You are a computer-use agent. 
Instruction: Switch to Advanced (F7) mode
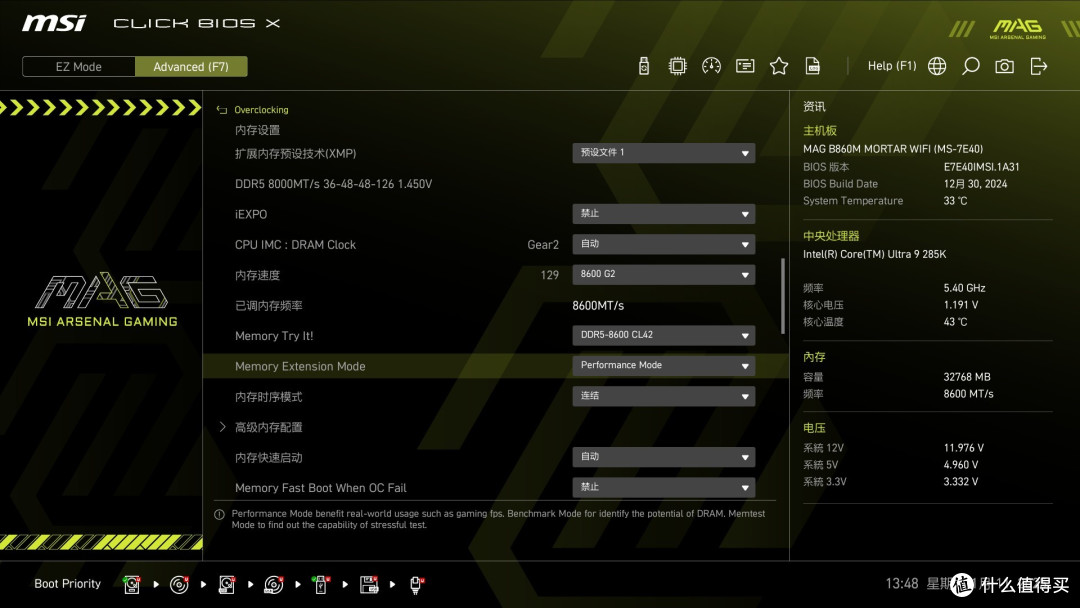[x=191, y=67]
